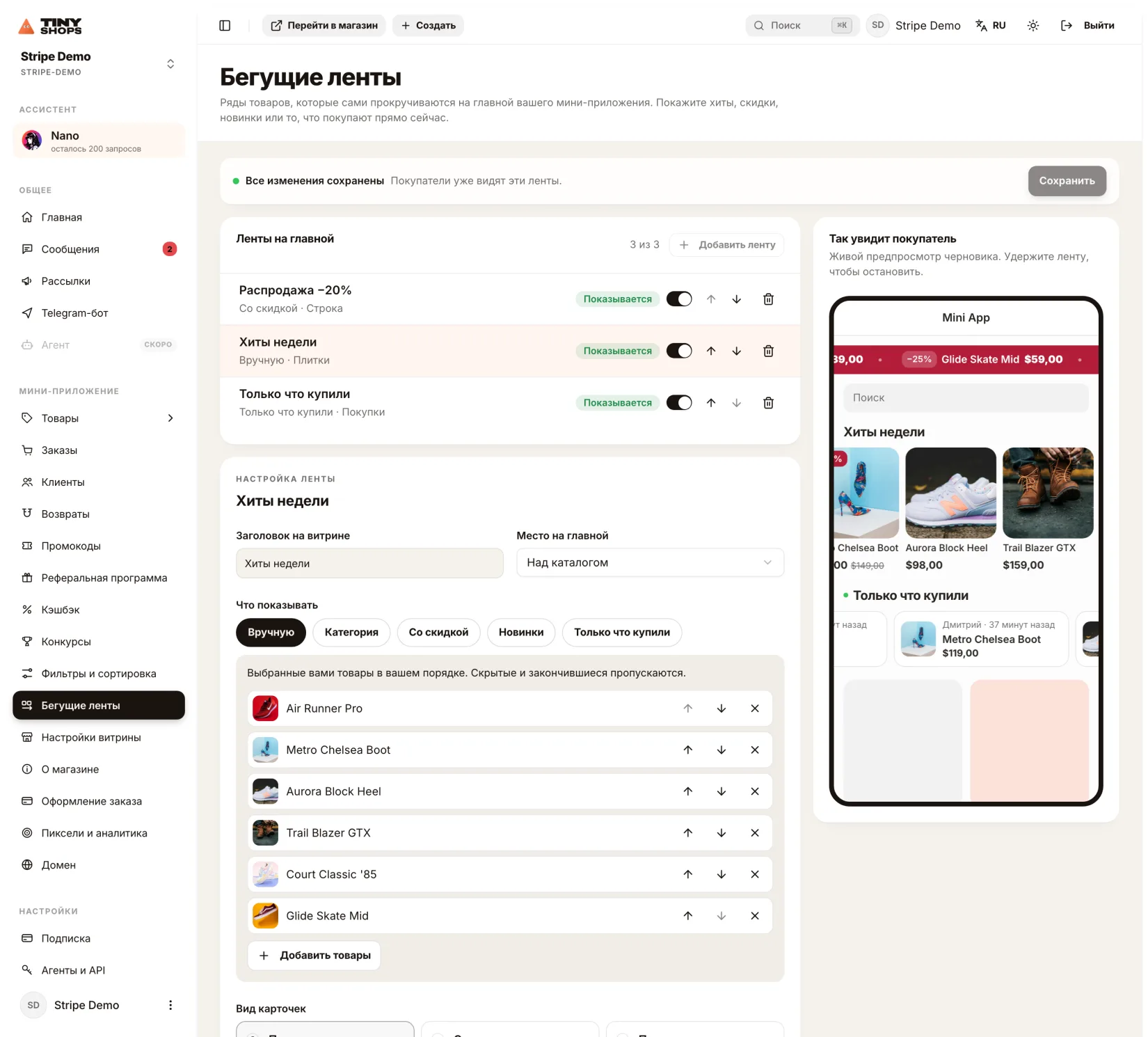
Task: Delete the Только что купили ribbon
Action: [x=769, y=403]
